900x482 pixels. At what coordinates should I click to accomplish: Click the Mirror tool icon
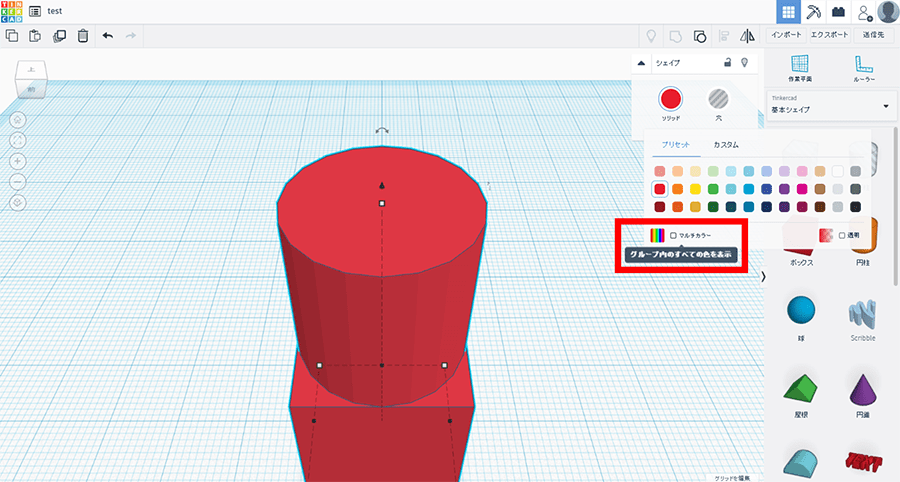pyautogui.click(x=746, y=36)
